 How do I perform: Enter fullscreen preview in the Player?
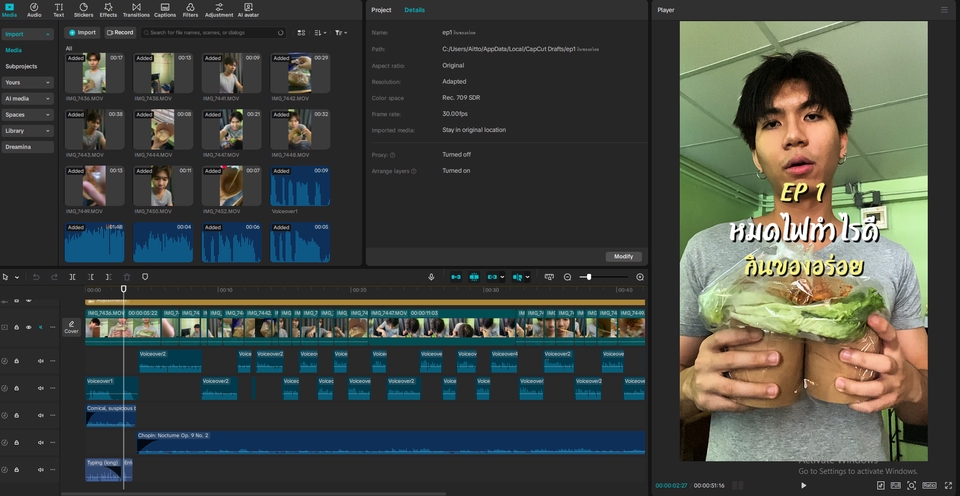pos(948,485)
